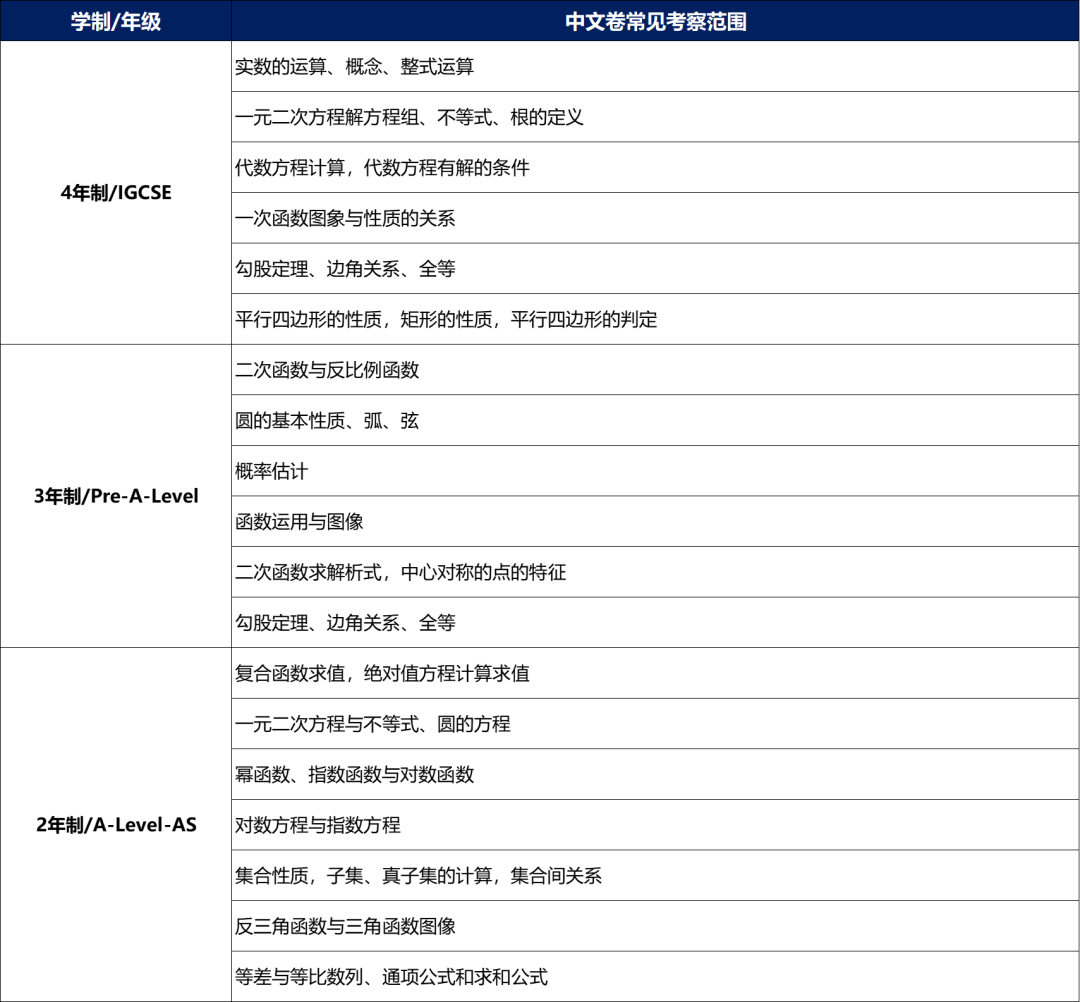
Task: Select the 函数运用与图像 cell
Action: pos(299,522)
